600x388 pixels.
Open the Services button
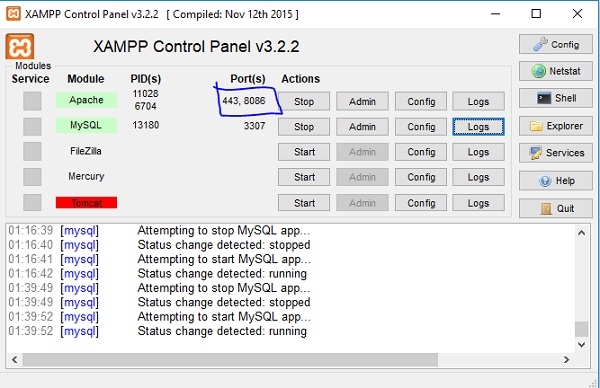(556, 153)
